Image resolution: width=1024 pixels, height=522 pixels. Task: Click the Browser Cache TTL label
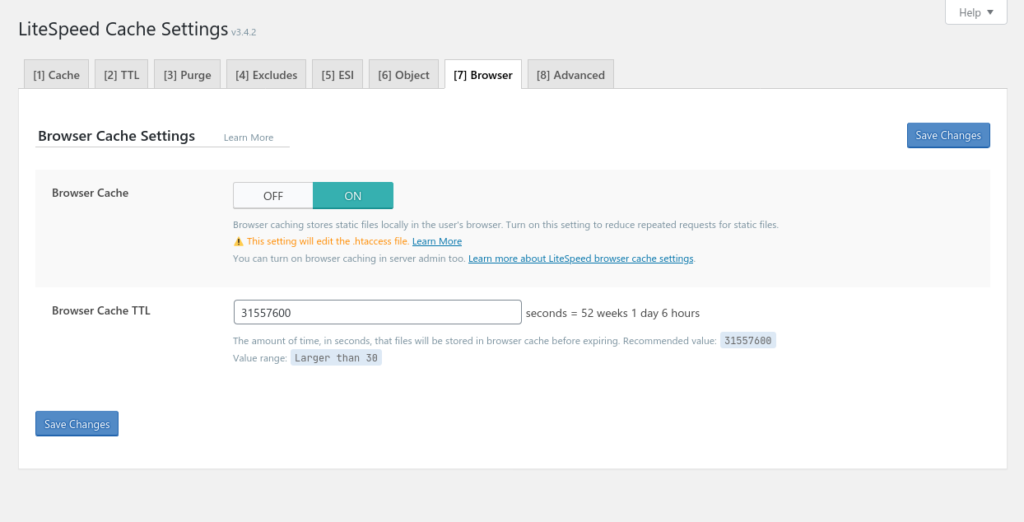(x=101, y=310)
